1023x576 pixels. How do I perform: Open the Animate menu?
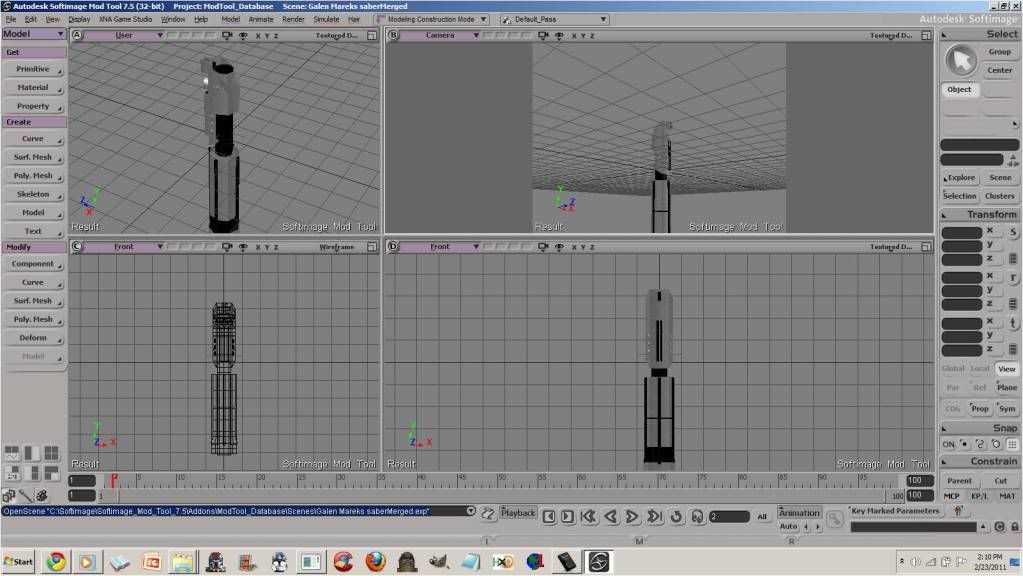click(x=260, y=20)
